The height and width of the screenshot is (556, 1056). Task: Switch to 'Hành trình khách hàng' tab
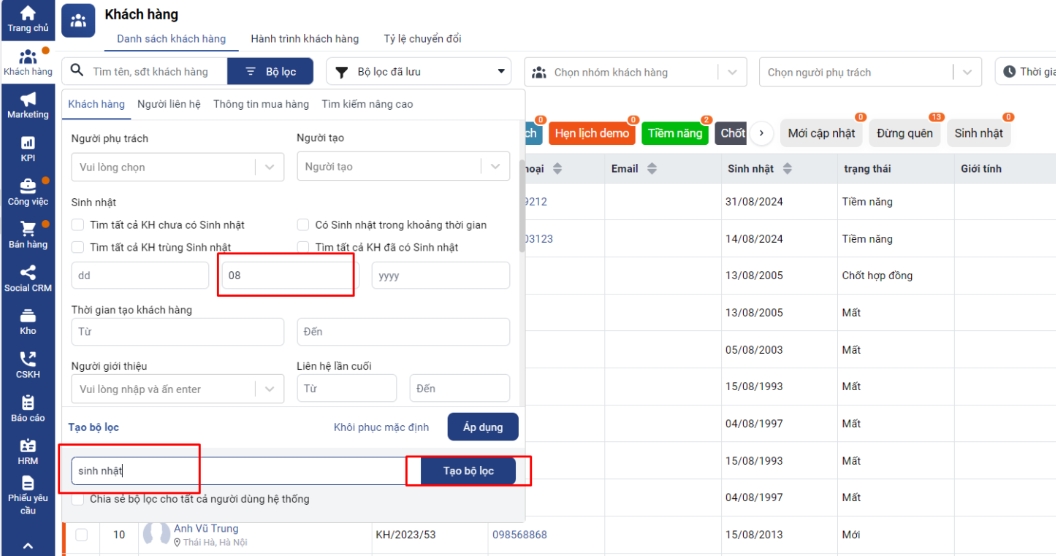pyautogui.click(x=304, y=39)
